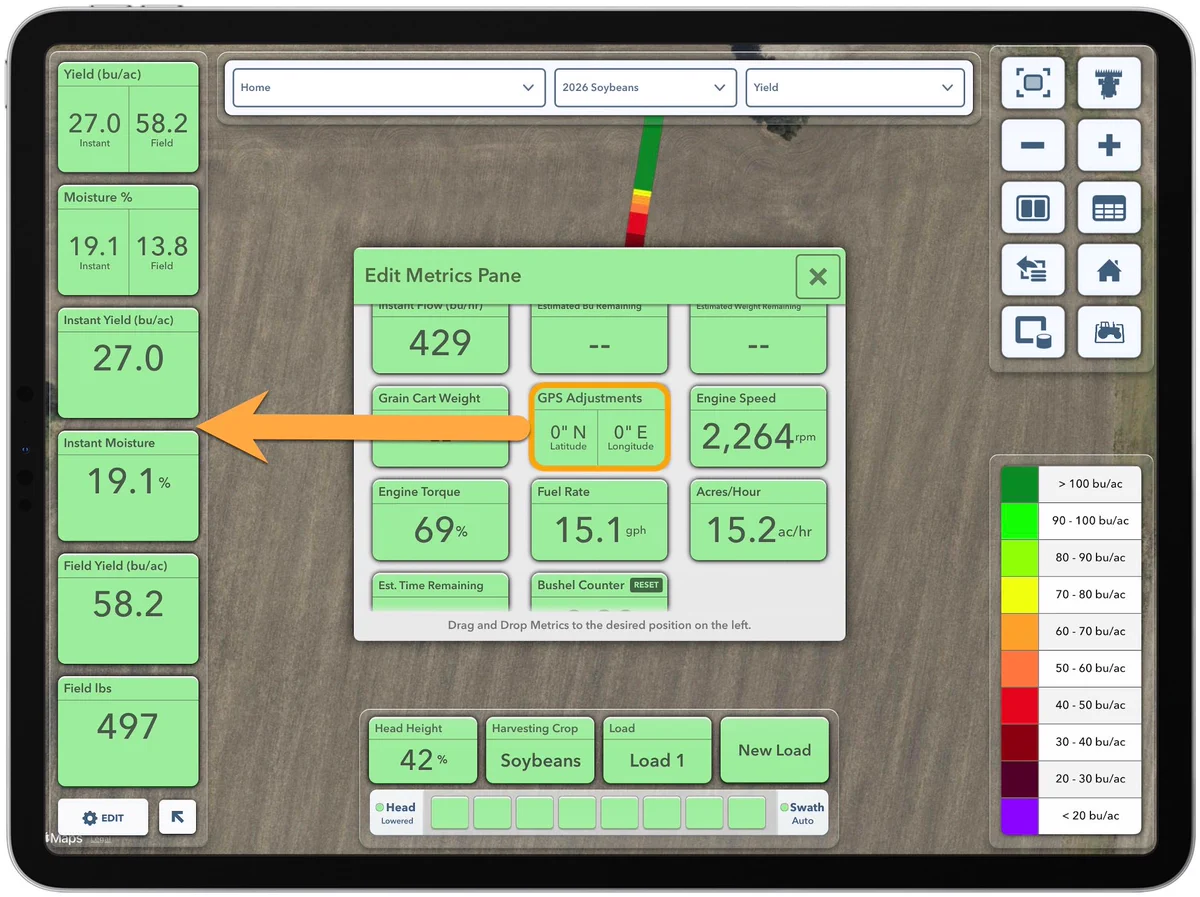Click the 50 - 60 bu/ac legend label
The height and width of the screenshot is (897, 1200).
pos(1090,668)
